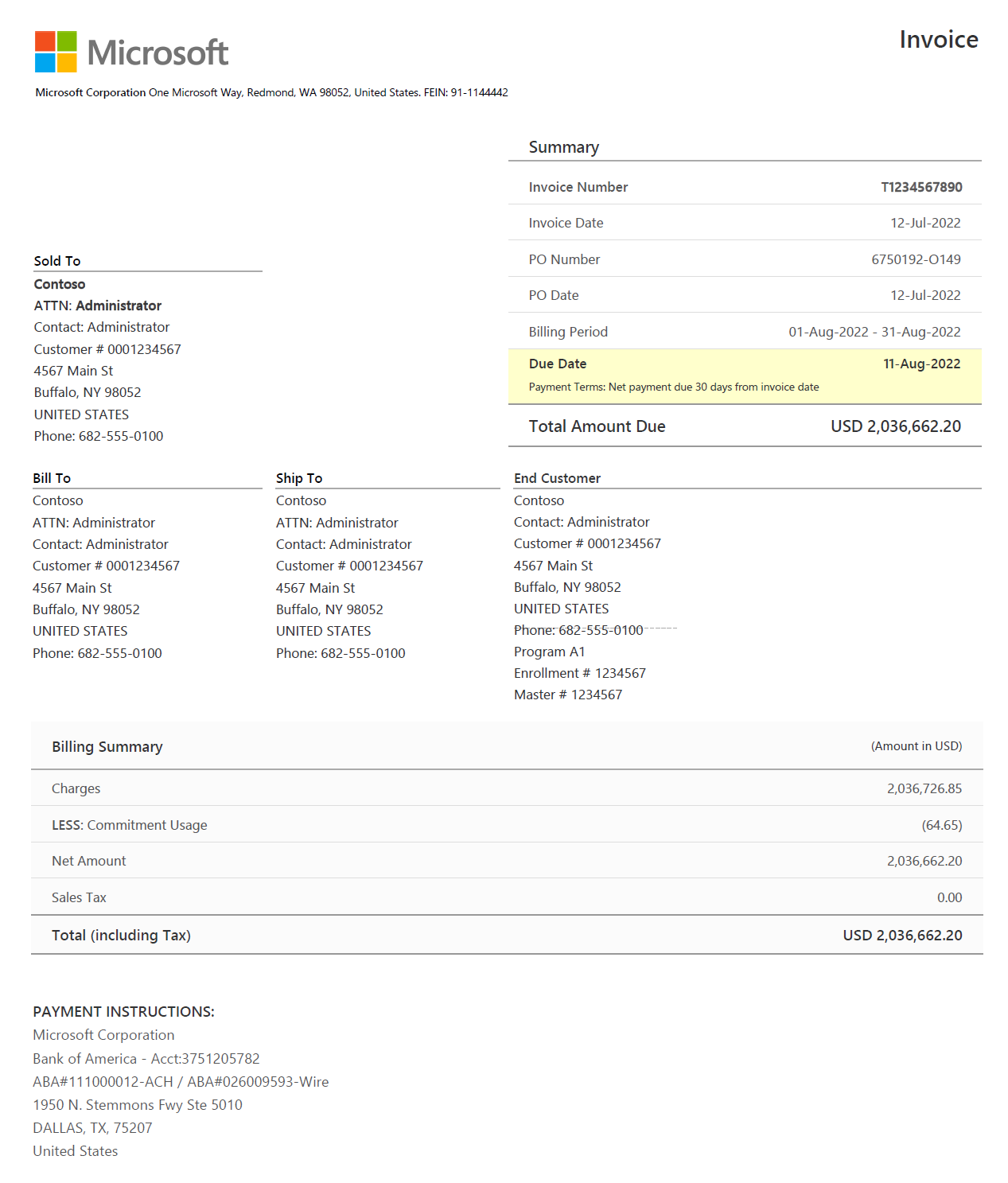
Task: Click PO Number value 6750192-O149
Action: (x=915, y=259)
